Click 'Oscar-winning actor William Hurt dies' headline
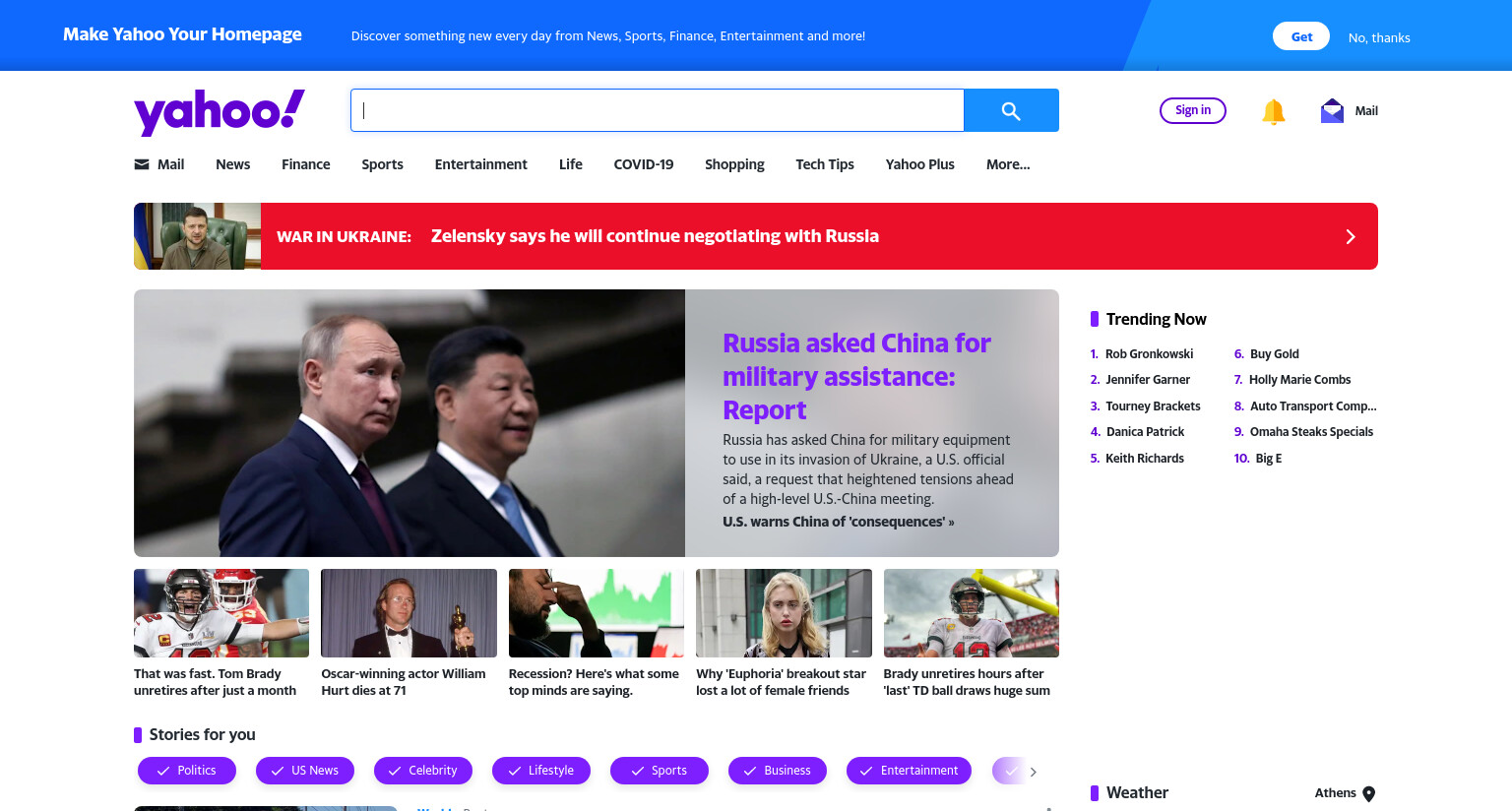This screenshot has width=1512, height=811. (404, 682)
